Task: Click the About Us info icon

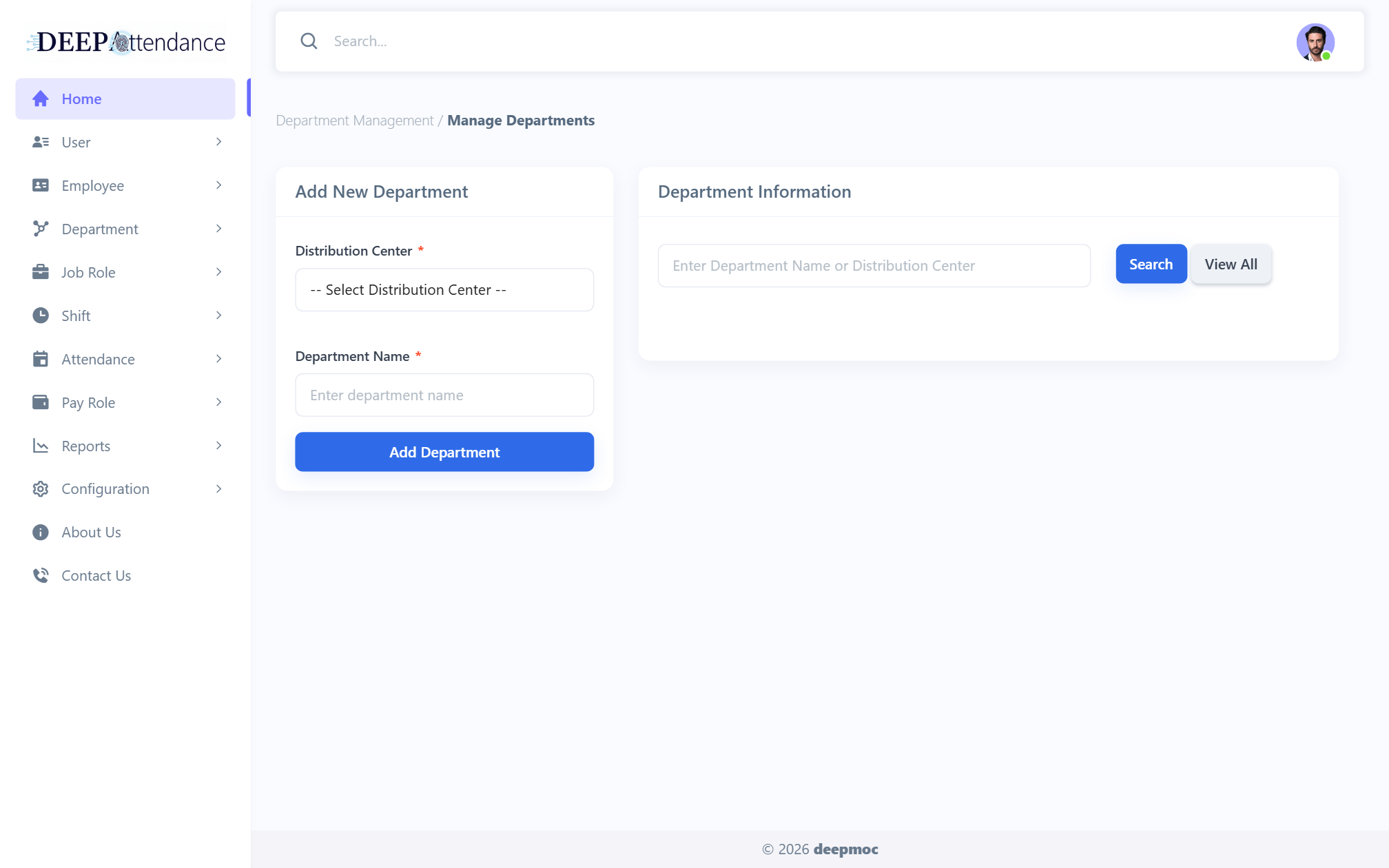Action: (x=41, y=533)
